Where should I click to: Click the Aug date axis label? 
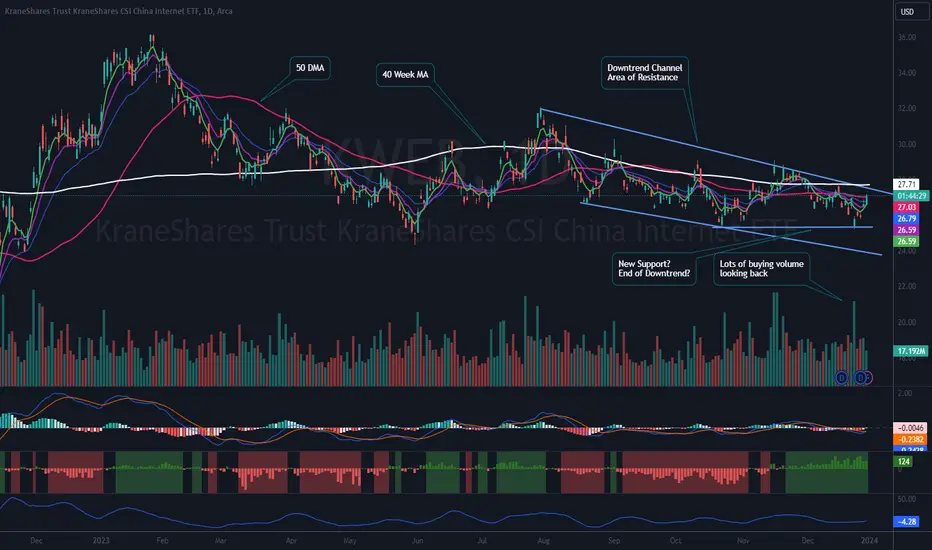(x=543, y=540)
